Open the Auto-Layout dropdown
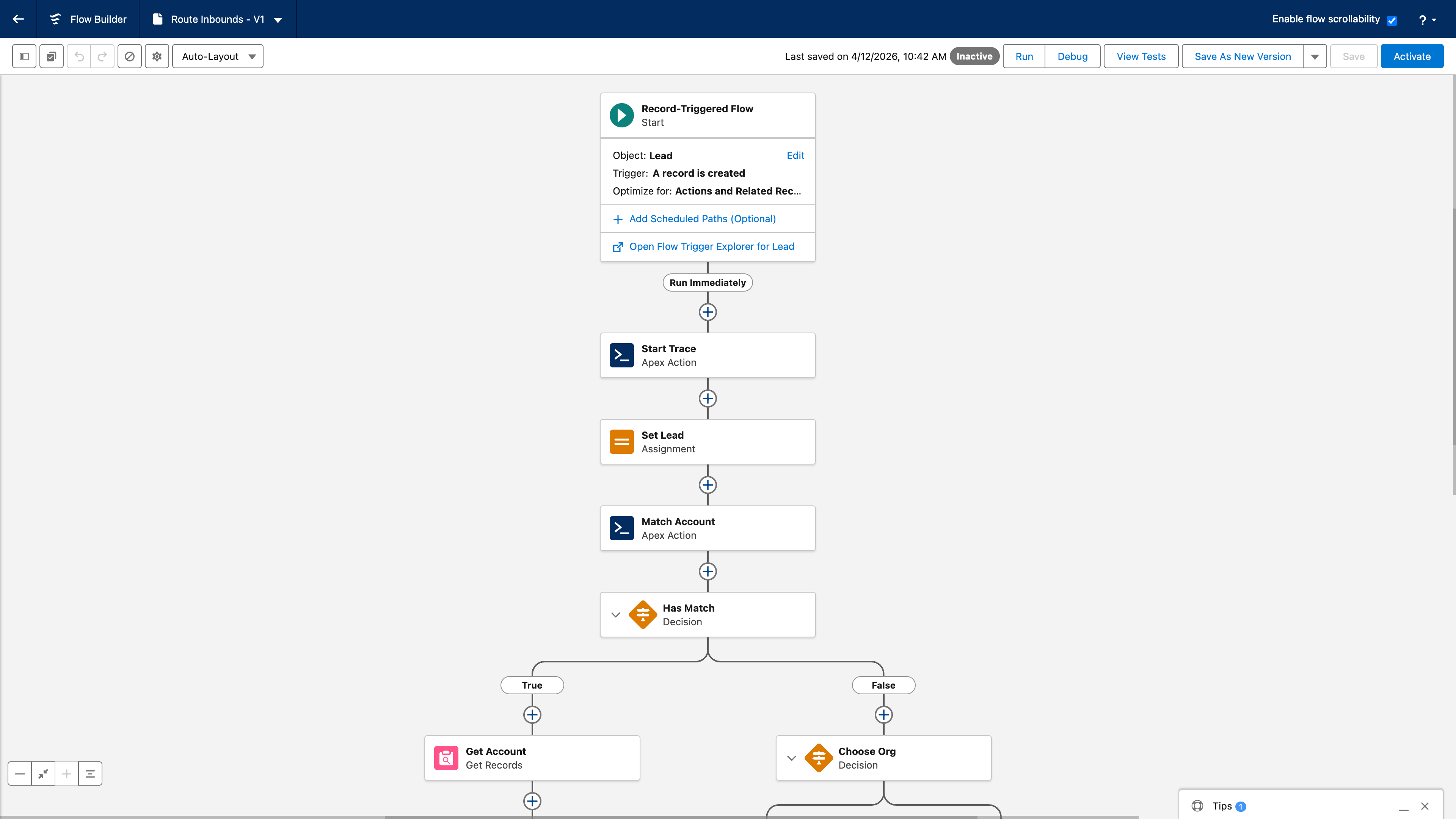 [217, 56]
